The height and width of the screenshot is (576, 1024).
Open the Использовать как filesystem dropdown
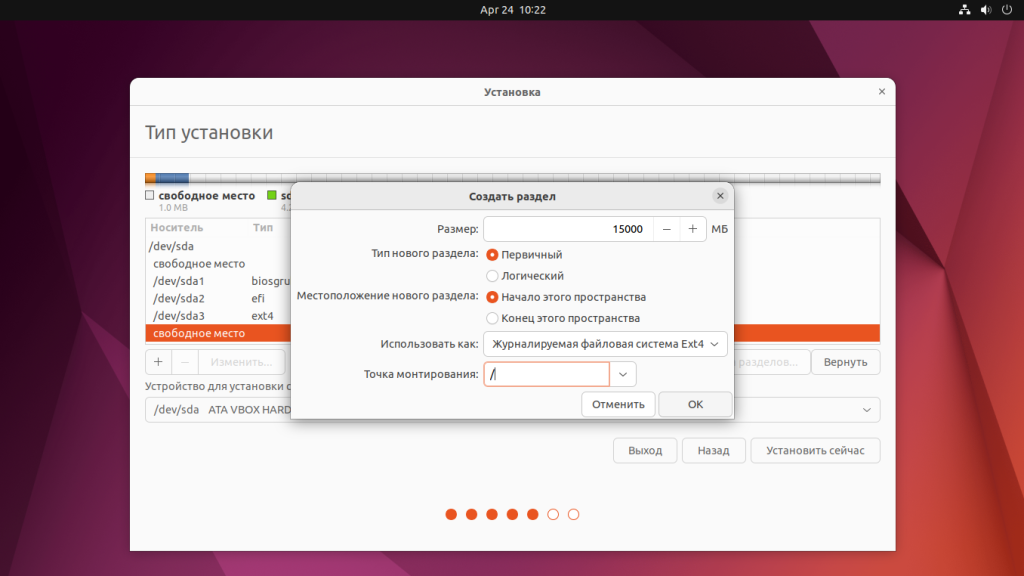point(605,344)
